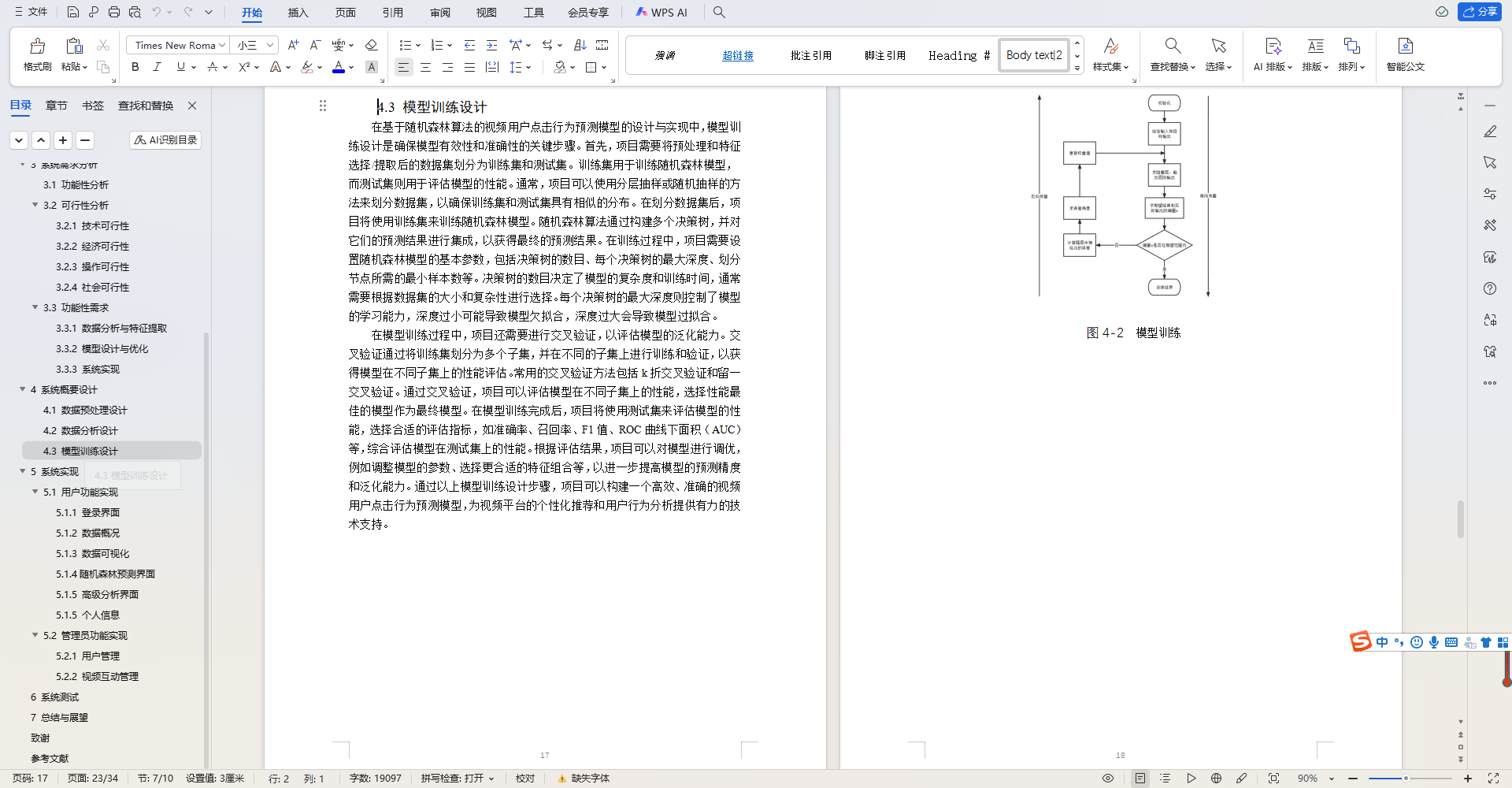Click the blue font color swatch

pos(339,67)
